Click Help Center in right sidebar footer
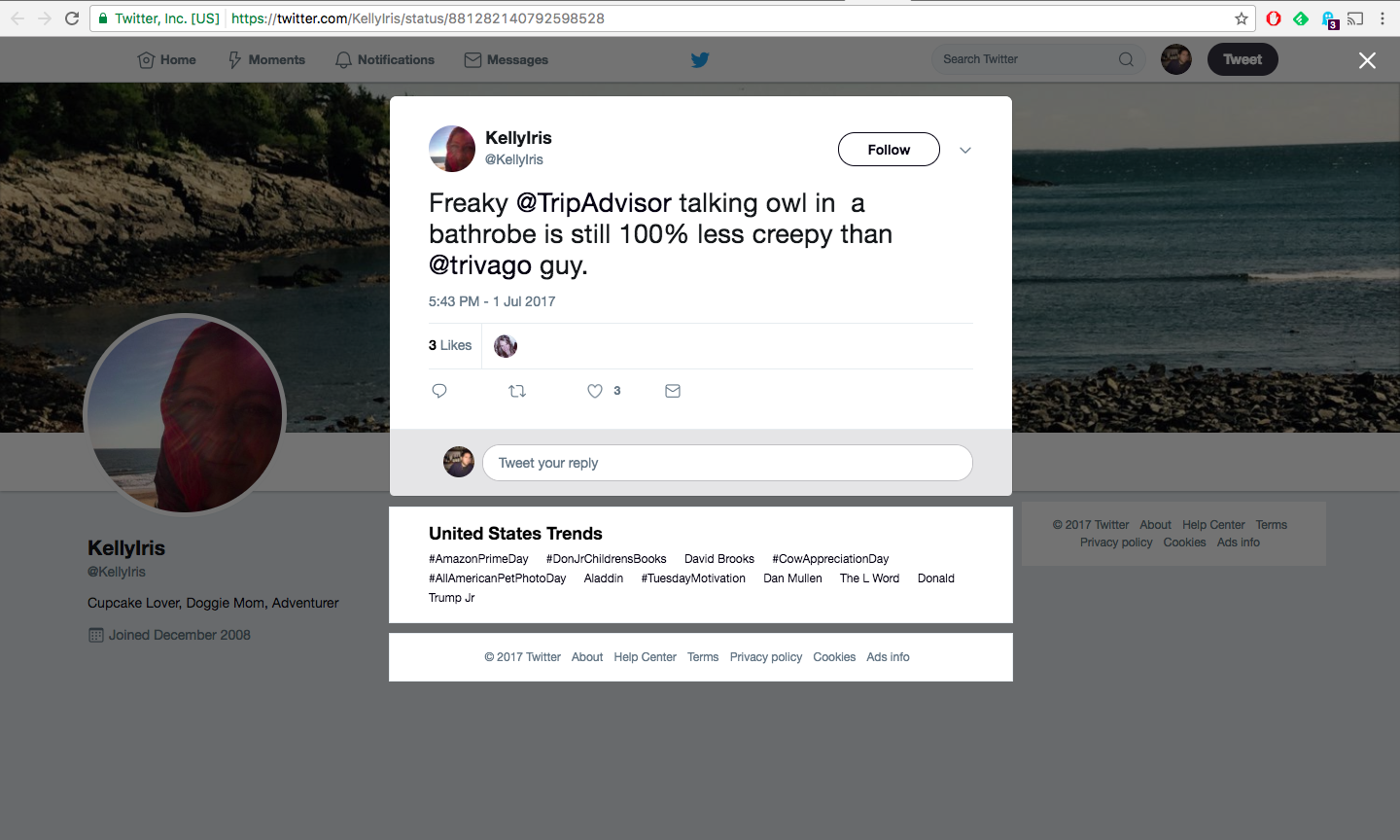 (1213, 525)
